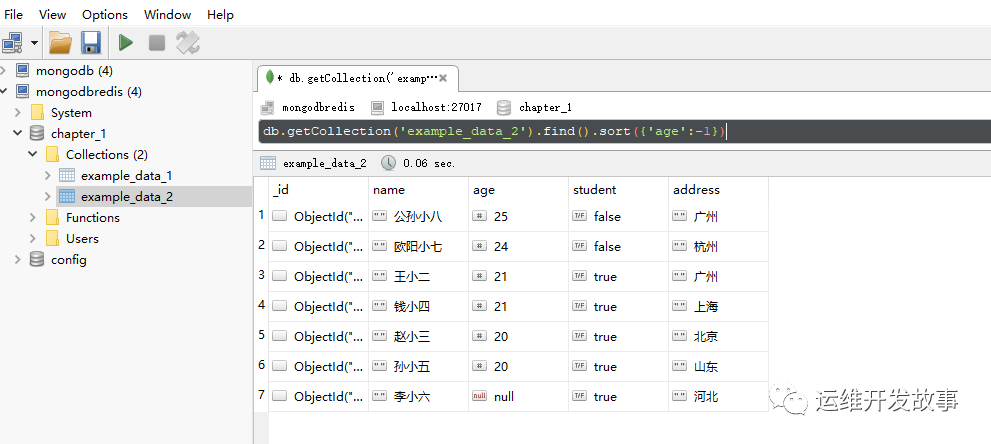Open the Window menu
Screen dimensions: 991x444
pyautogui.click(x=167, y=15)
